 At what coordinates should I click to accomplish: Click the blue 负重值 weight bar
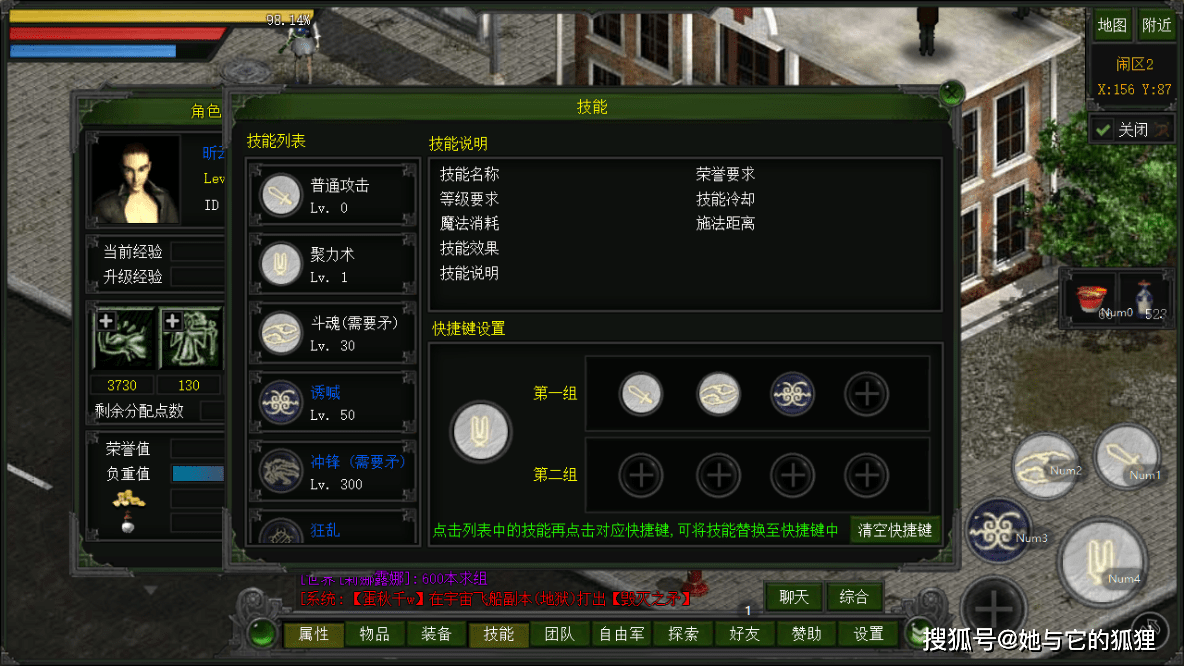tap(198, 473)
